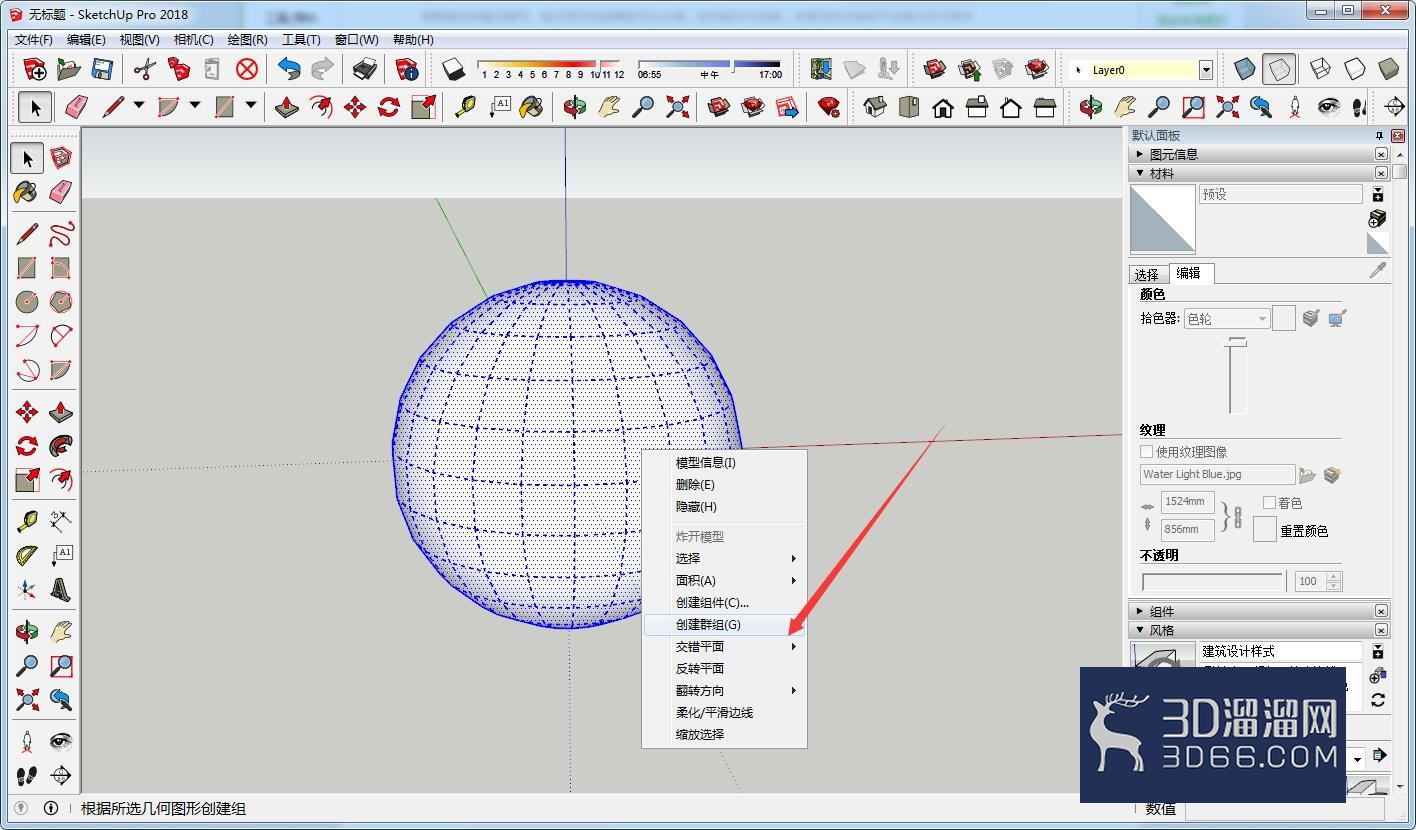Toggle X-ray face style
This screenshot has width=1416, height=830.
pos(1245,69)
